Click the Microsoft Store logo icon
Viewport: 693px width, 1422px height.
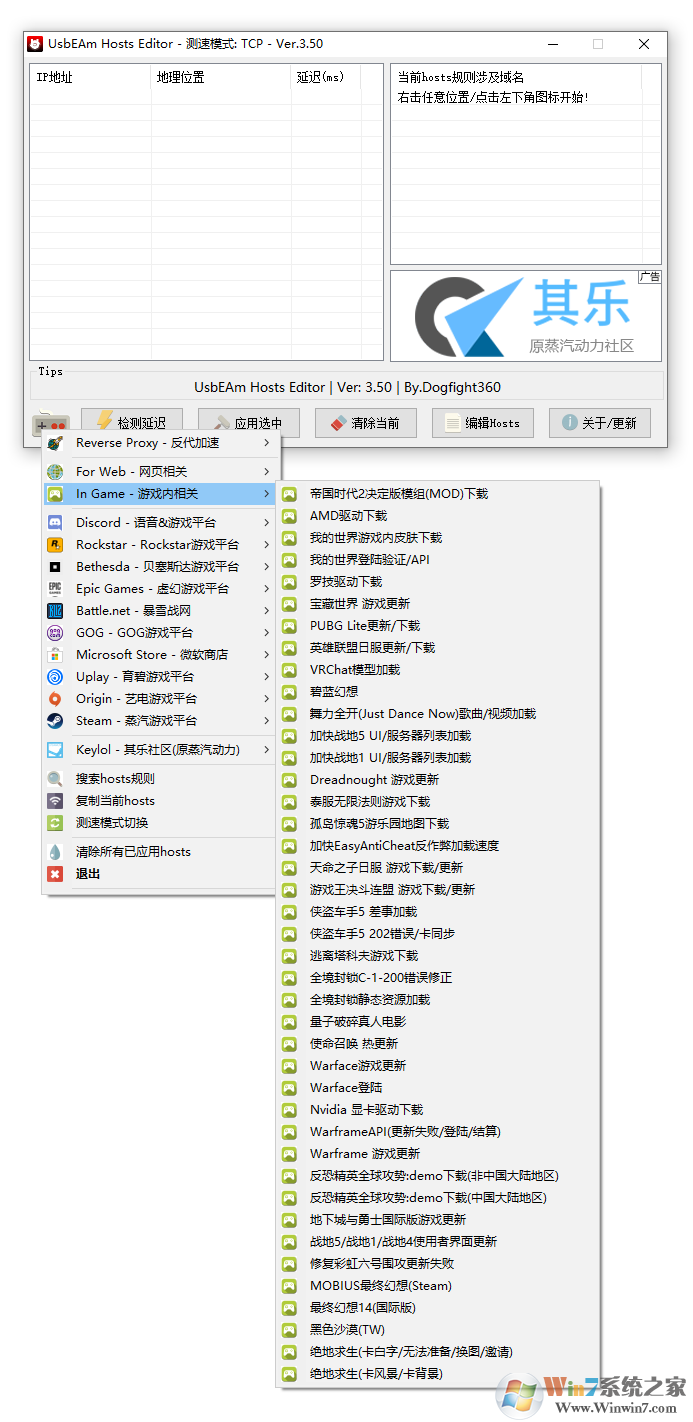coord(55,654)
